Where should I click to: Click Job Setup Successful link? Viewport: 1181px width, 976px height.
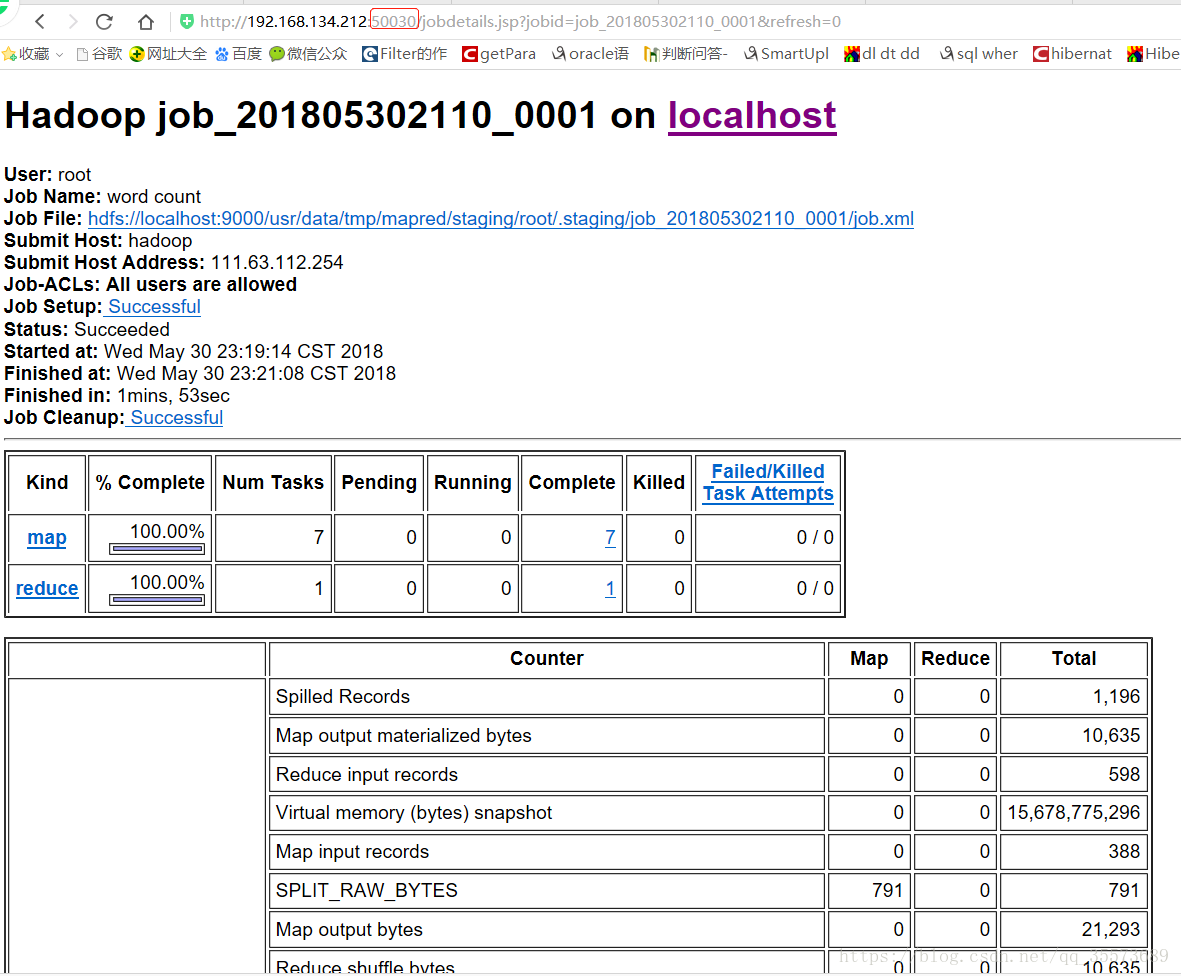point(153,307)
